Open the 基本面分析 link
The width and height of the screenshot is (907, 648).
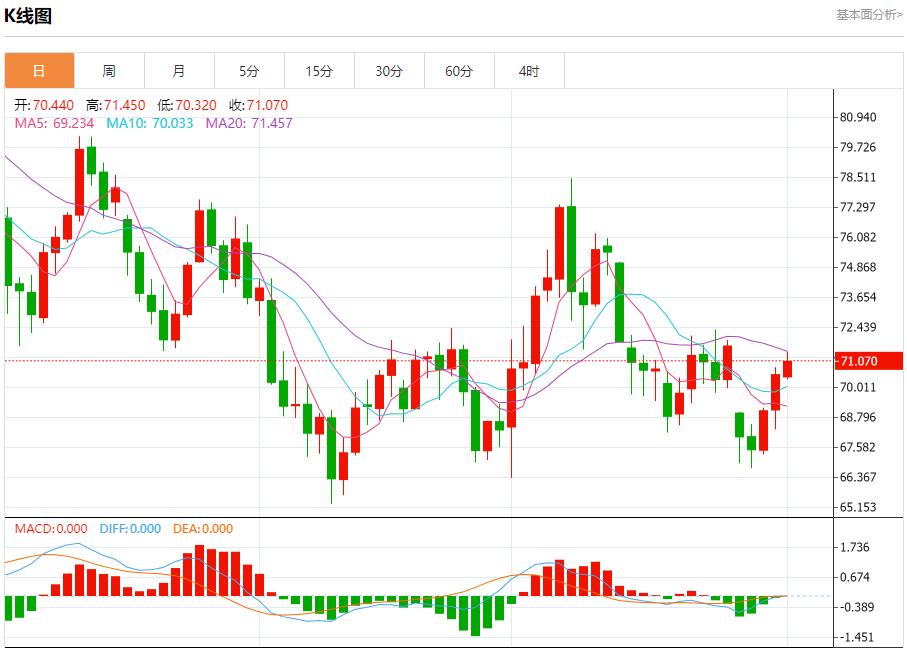pyautogui.click(x=868, y=14)
